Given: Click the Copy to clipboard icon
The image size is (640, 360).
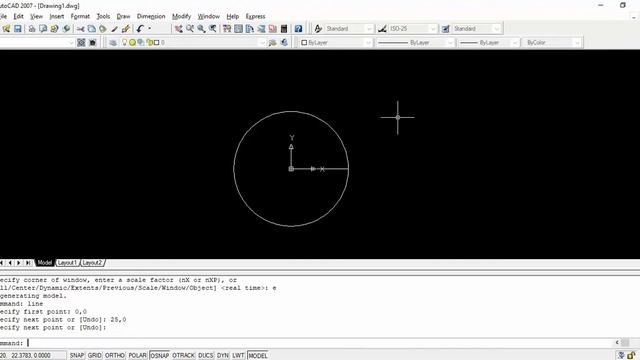Looking at the screenshot, I should click(92, 29).
